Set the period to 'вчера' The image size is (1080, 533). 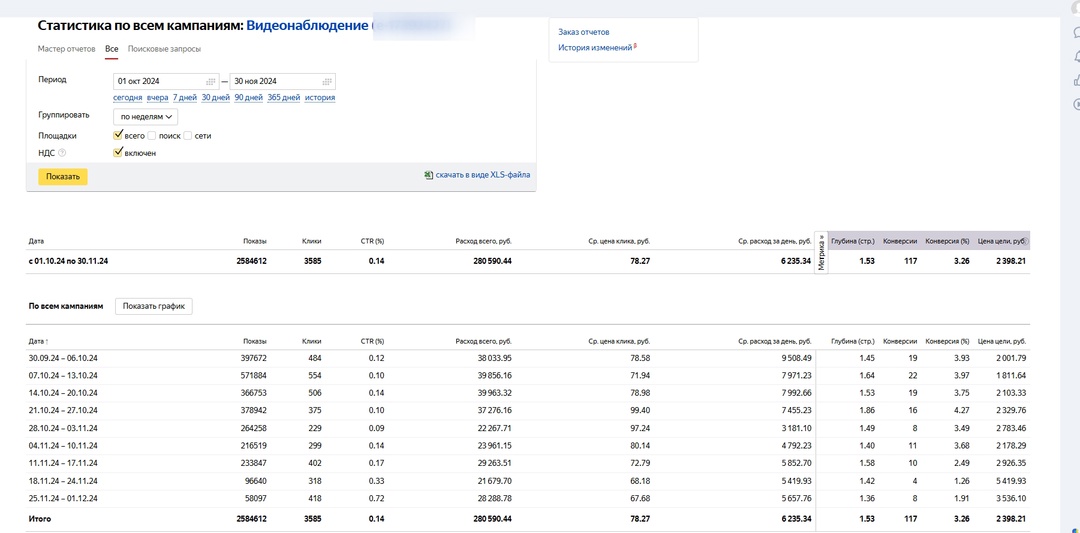[x=157, y=98]
